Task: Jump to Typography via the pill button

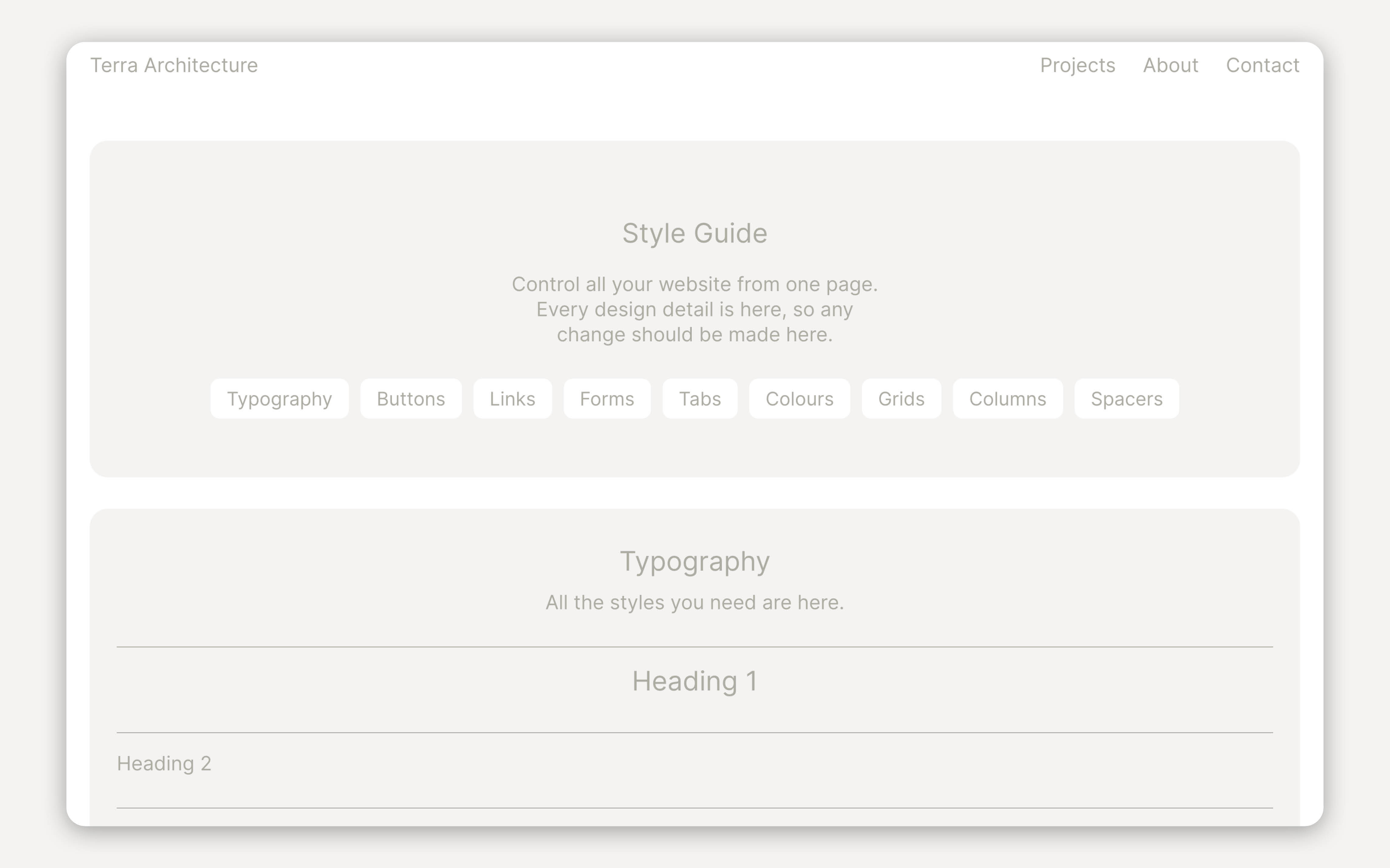Action: pos(279,399)
